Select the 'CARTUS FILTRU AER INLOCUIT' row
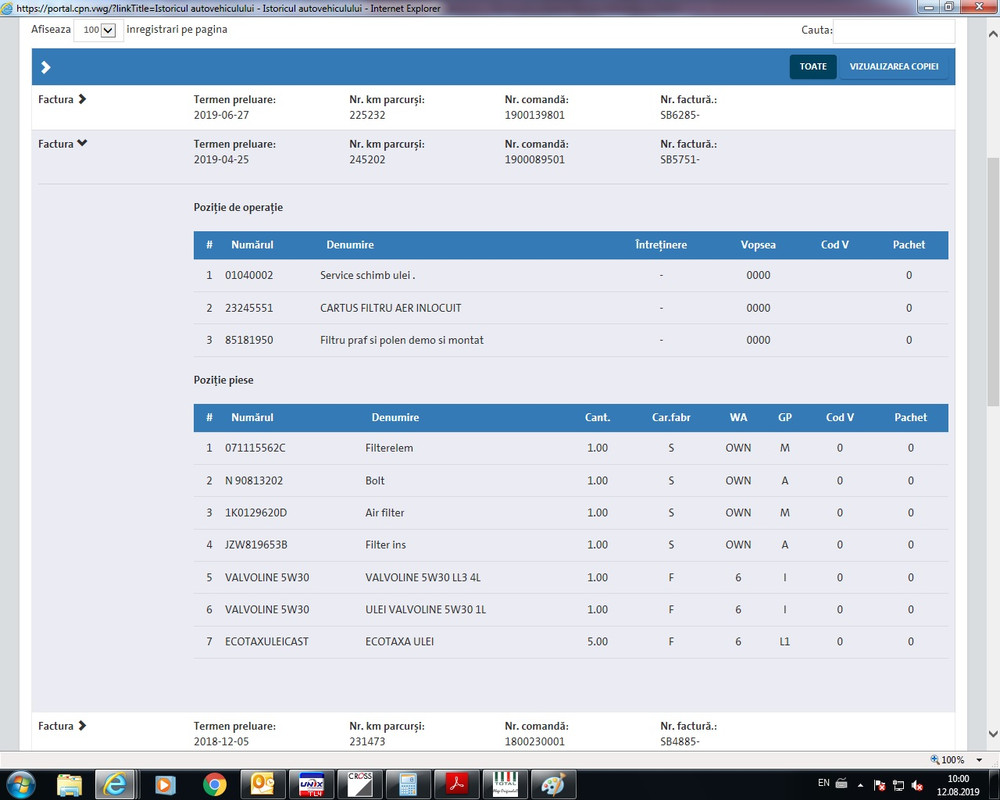The image size is (1000, 800). [x=571, y=308]
